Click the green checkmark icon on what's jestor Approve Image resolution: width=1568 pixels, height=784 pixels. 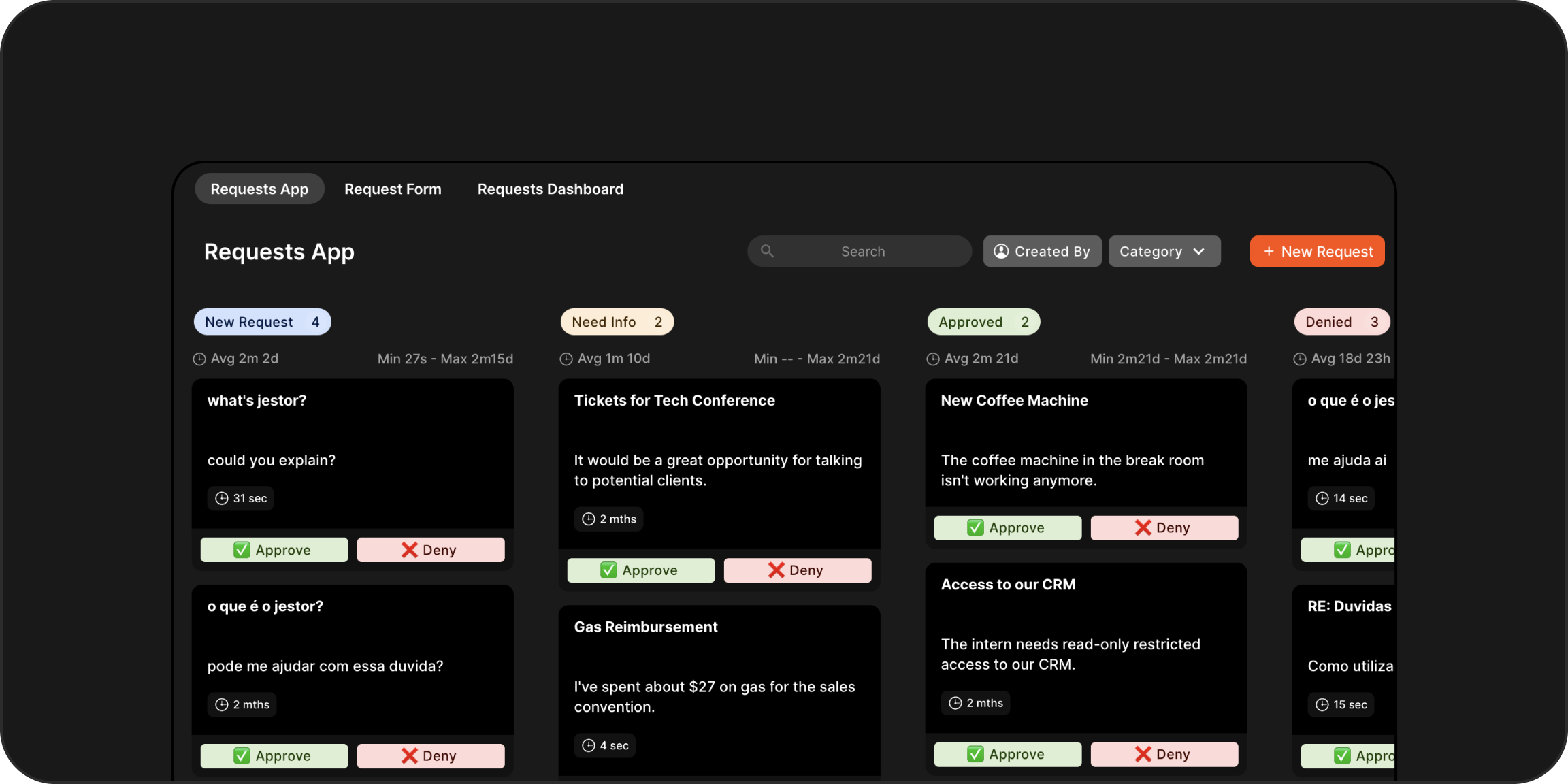242,549
